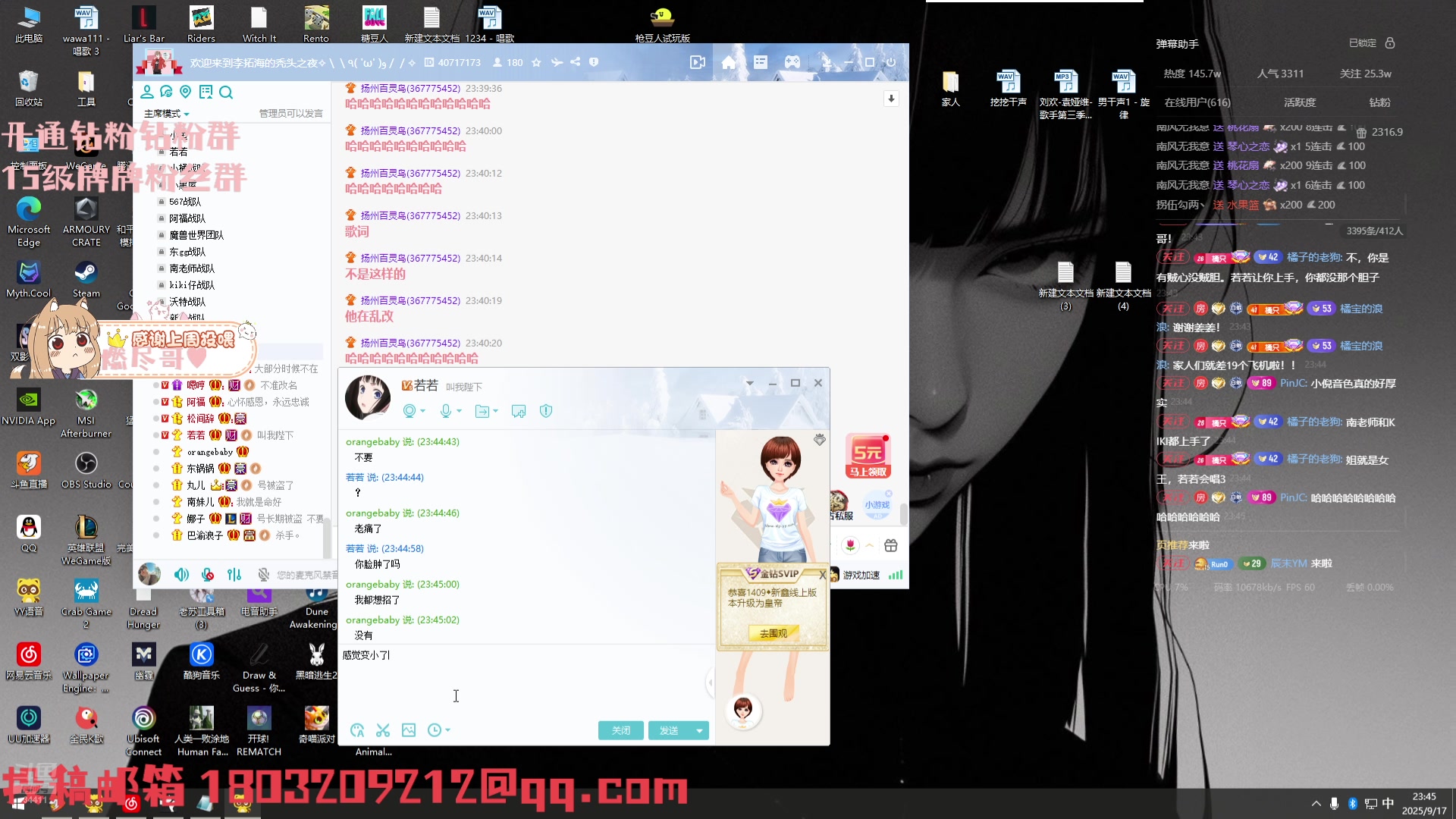Open channel notice board icon in sidebar
This screenshot has height=819, width=1456.
206,92
